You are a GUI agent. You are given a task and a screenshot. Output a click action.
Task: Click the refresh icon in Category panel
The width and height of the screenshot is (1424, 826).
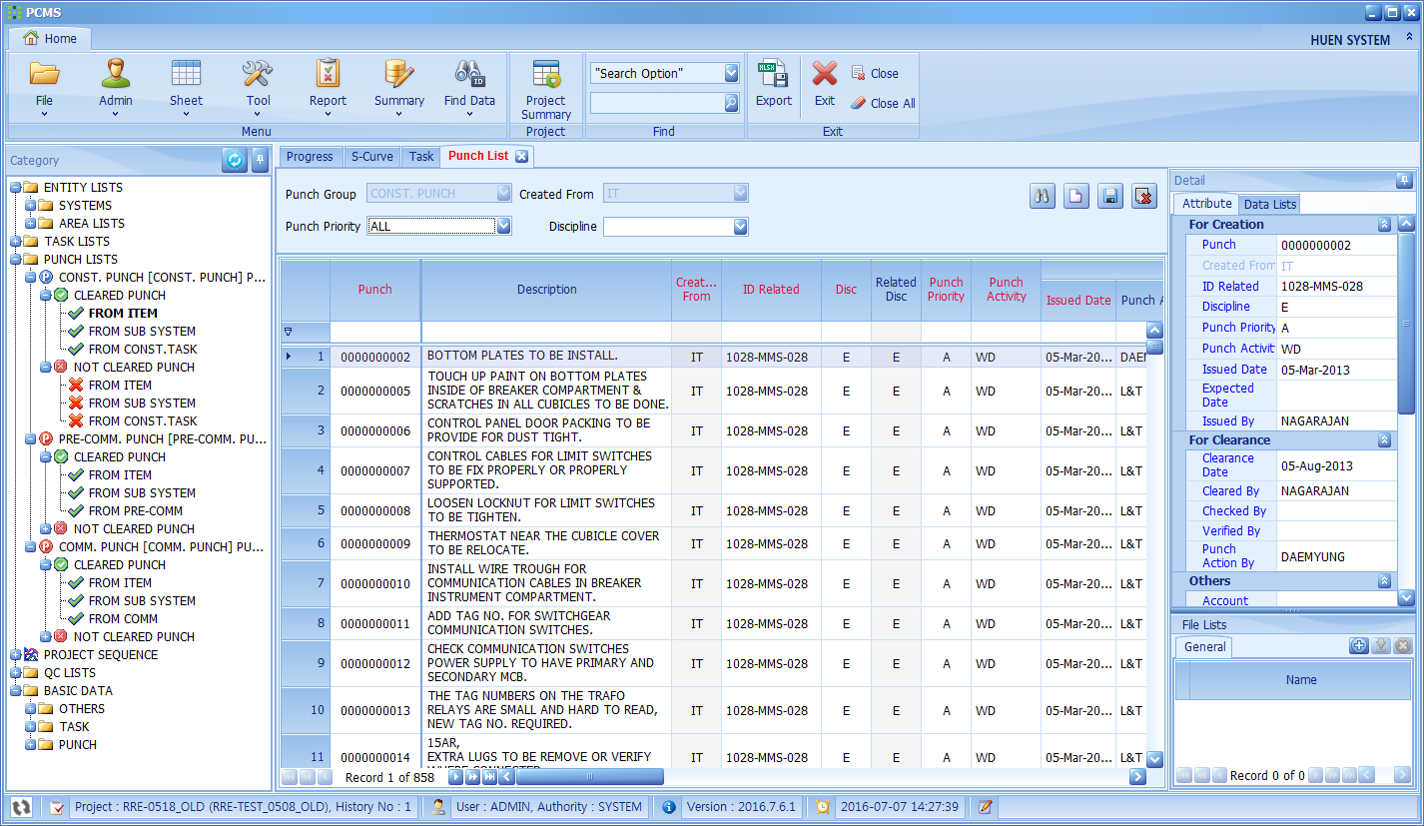[x=234, y=160]
